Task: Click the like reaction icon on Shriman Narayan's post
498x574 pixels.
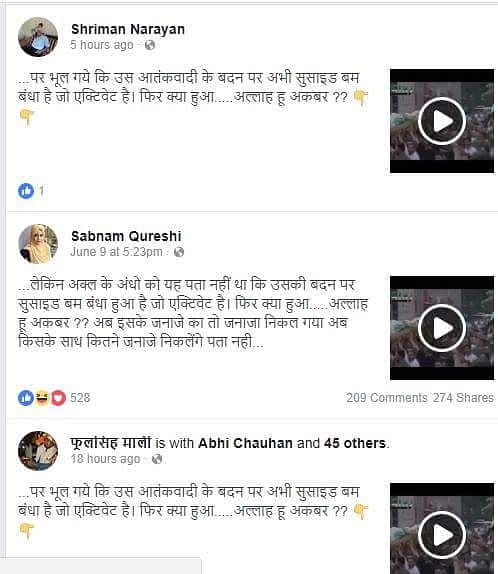Action: point(26,191)
